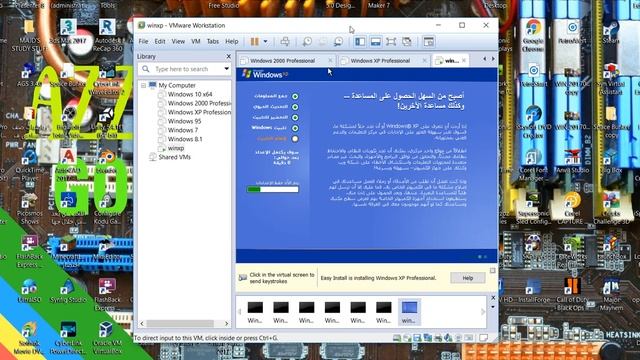This screenshot has width=640, height=360.
Task: Click the highlighted winxp thumbnail
Action: pos(409,312)
